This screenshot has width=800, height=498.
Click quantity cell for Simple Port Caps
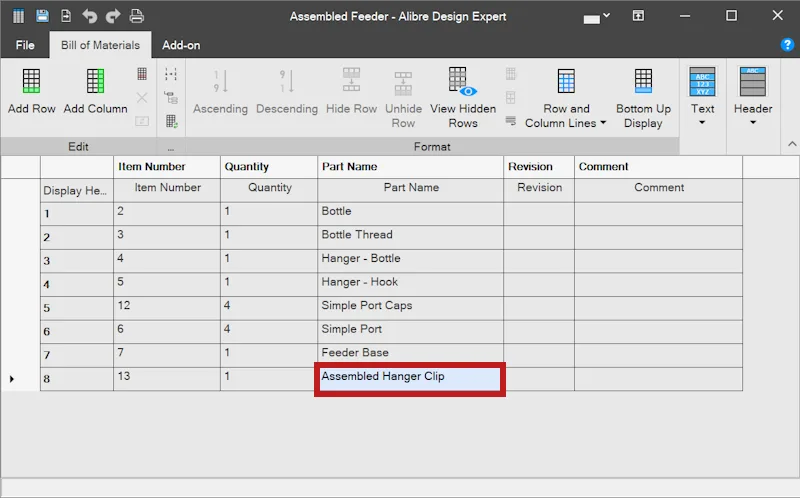(x=269, y=308)
